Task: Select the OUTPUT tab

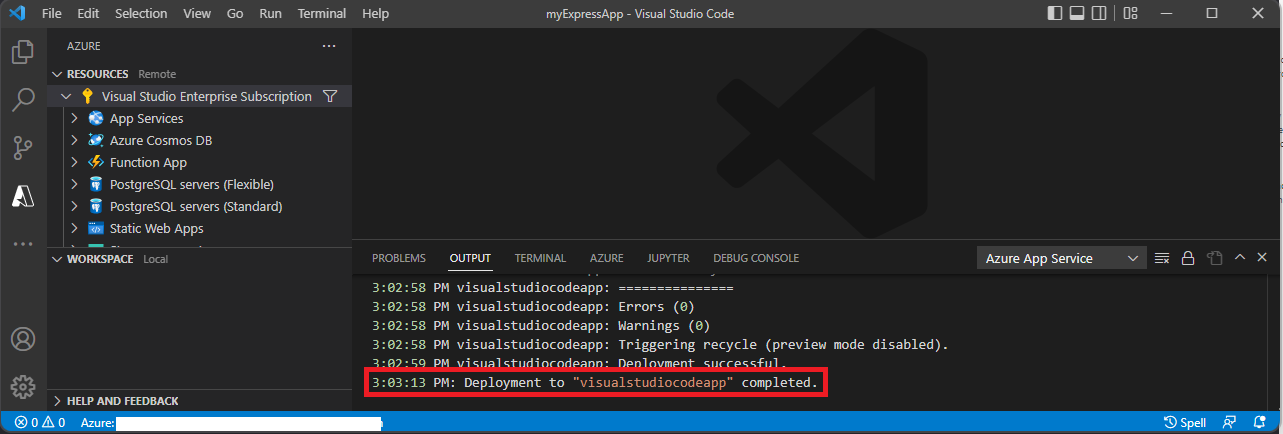Action: [470, 258]
